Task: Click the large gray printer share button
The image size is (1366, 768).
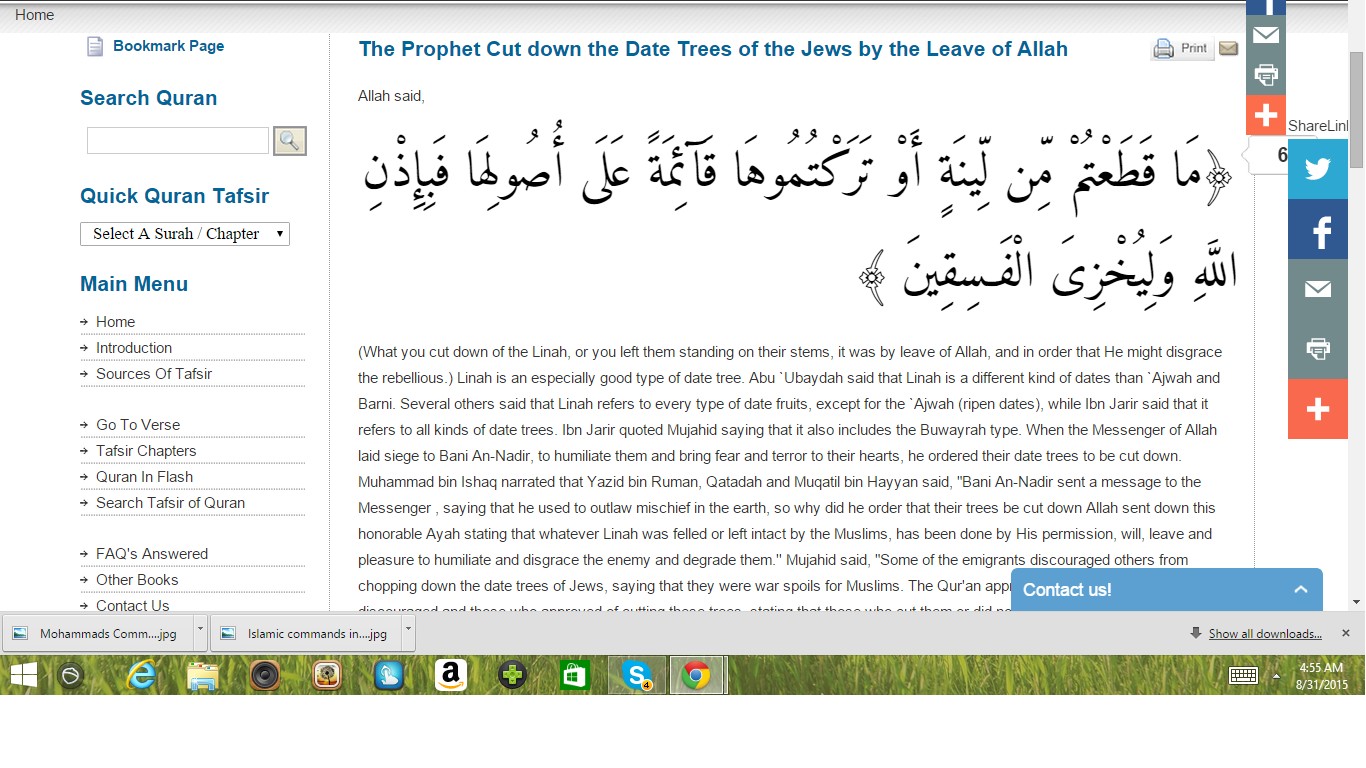Action: (x=1318, y=349)
